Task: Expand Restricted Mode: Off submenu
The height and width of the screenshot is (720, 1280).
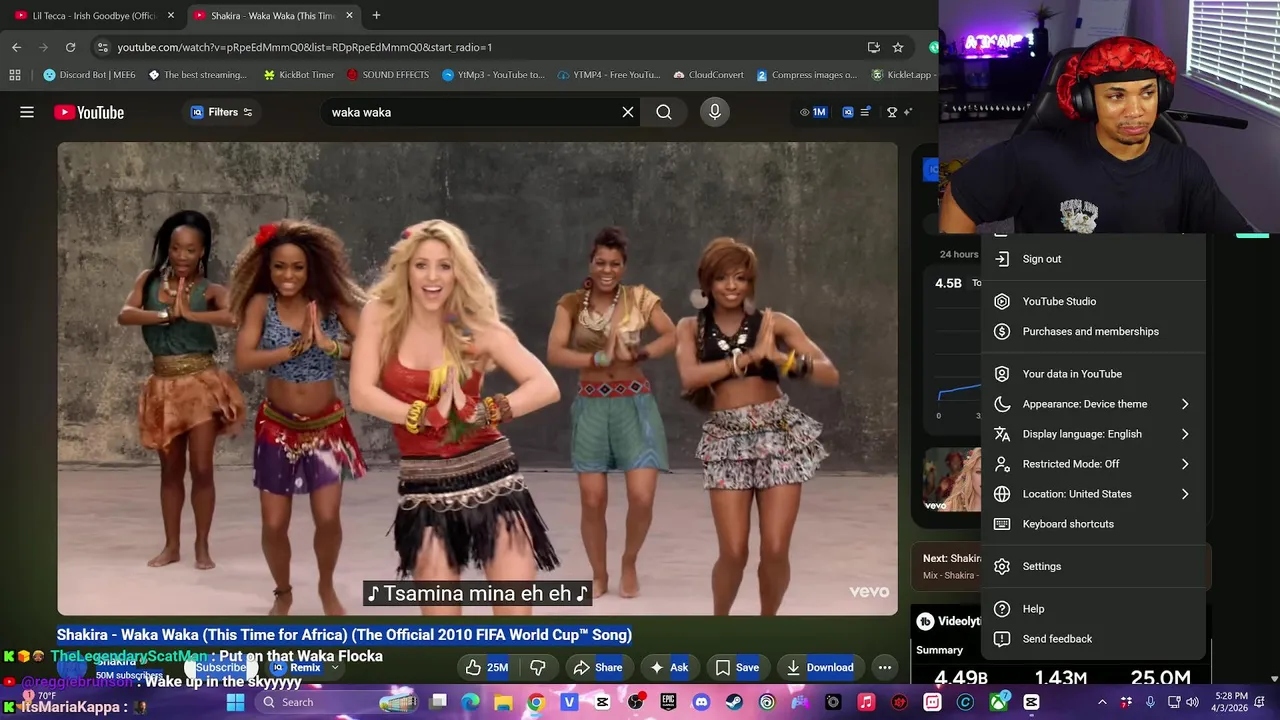Action: click(1093, 464)
